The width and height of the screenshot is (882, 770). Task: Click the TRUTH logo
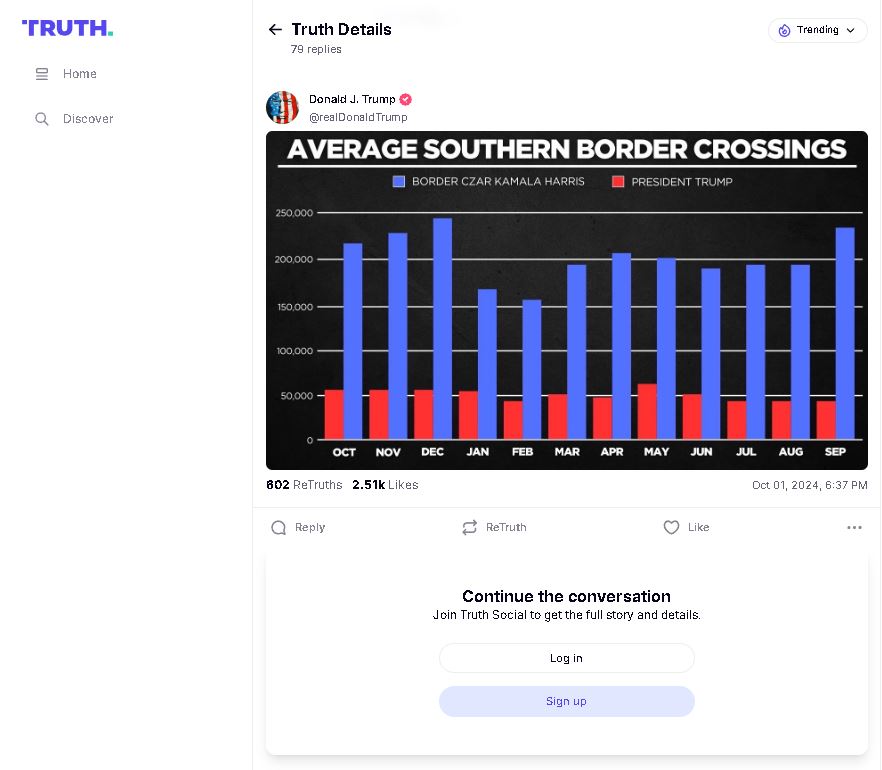pyautogui.click(x=68, y=28)
